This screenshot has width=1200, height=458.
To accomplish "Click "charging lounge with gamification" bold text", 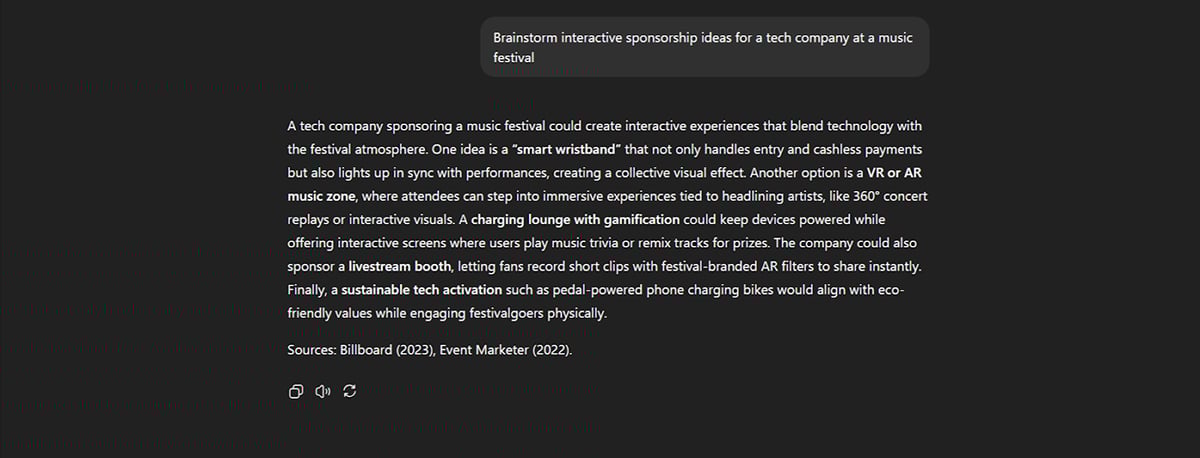I will pyautogui.click(x=575, y=219).
